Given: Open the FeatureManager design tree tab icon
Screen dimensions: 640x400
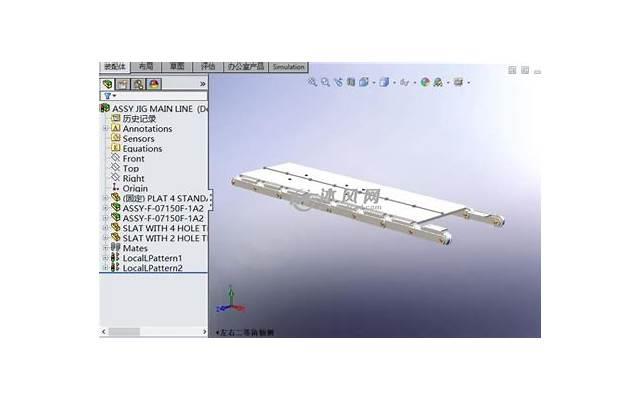Looking at the screenshot, I should 107,84.
